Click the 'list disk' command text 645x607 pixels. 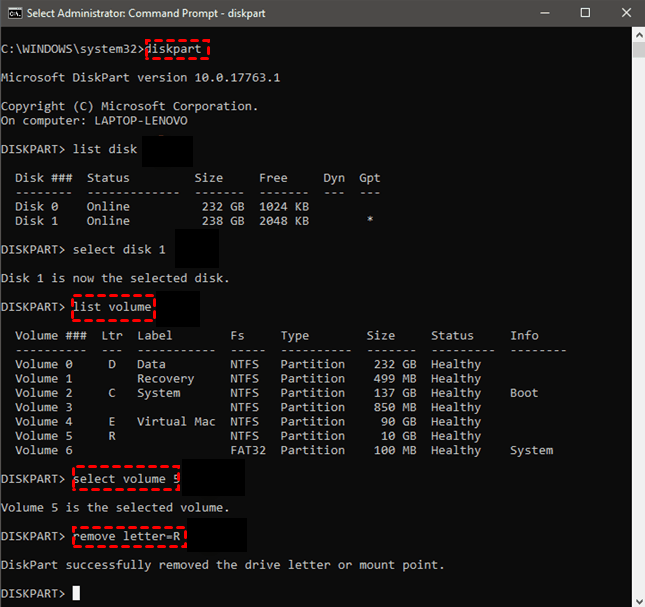pyautogui.click(x=104, y=149)
